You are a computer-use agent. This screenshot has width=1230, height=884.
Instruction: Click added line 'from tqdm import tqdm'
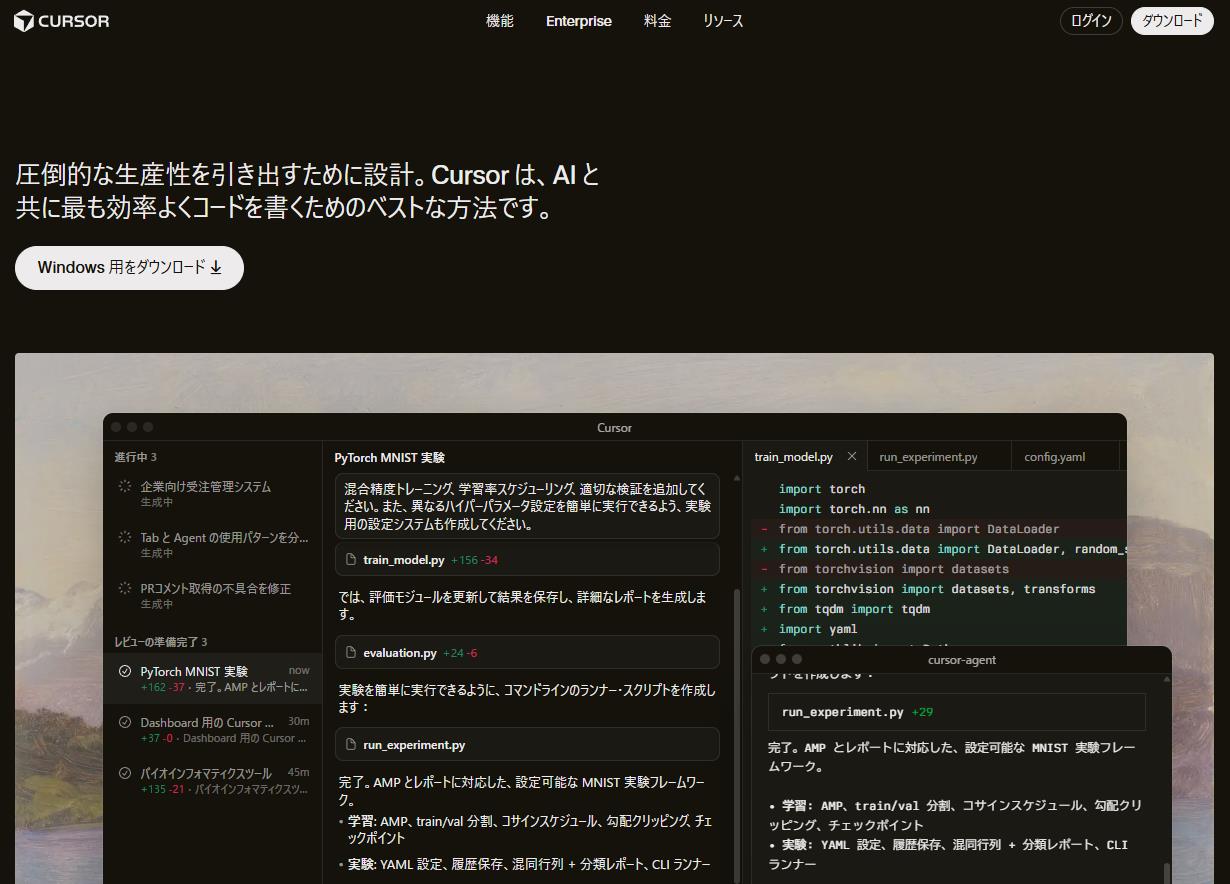click(854, 609)
